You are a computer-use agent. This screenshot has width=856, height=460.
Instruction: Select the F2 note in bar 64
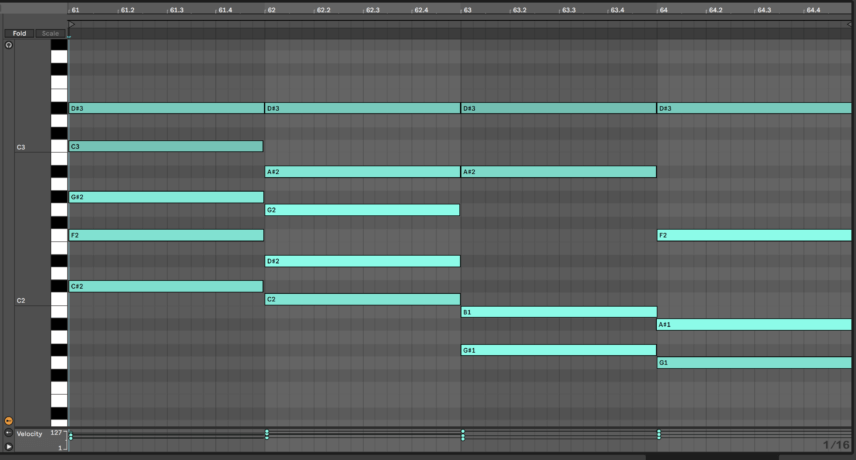[754, 235]
